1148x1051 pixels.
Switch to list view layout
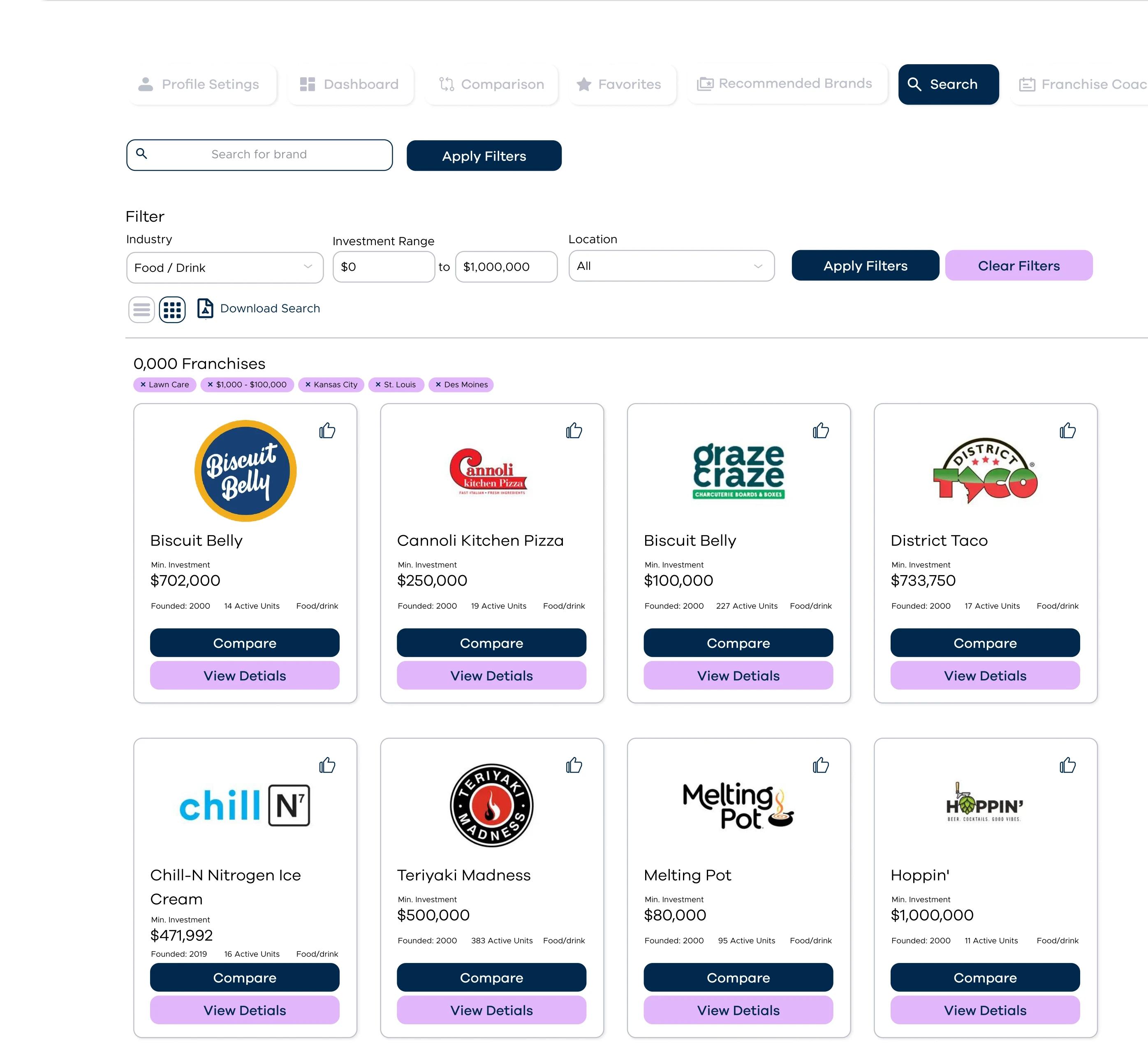point(141,310)
